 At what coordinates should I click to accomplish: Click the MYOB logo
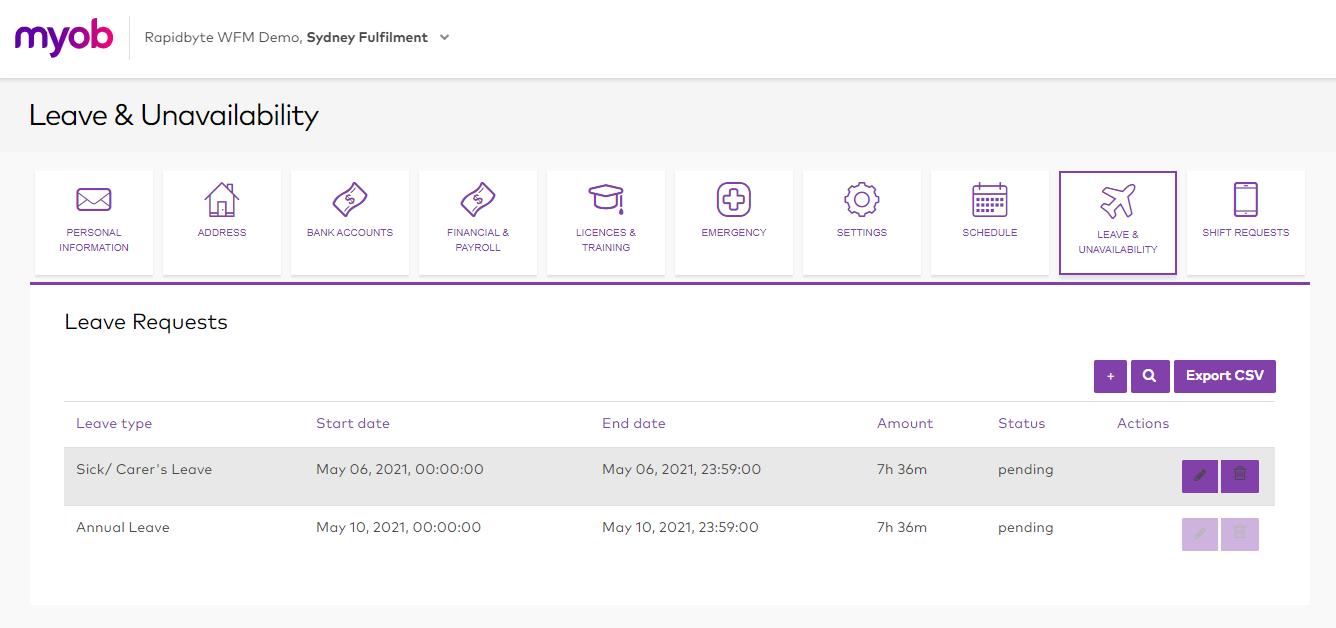point(63,37)
